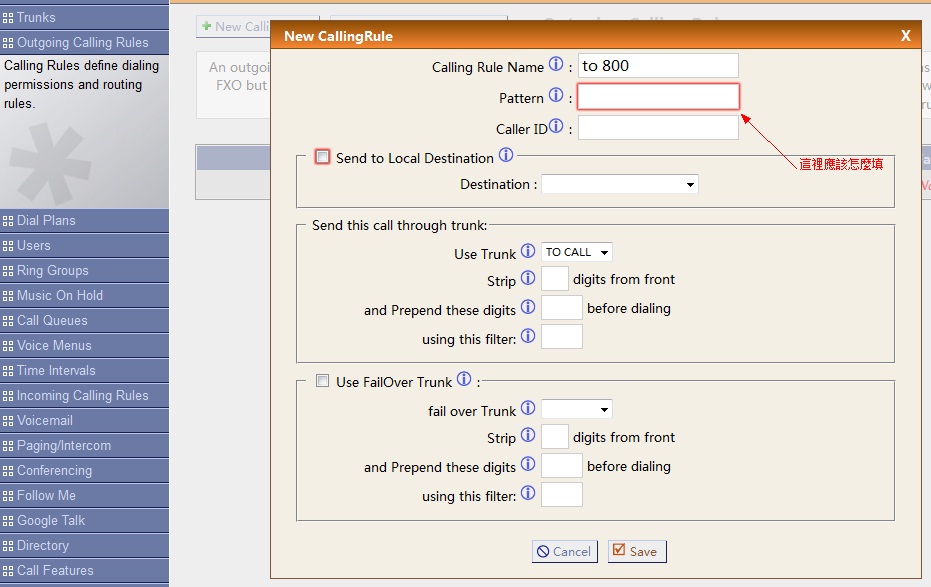The image size is (931, 587).
Task: Click info icon beside Send to Local Destination
Action: coord(506,155)
